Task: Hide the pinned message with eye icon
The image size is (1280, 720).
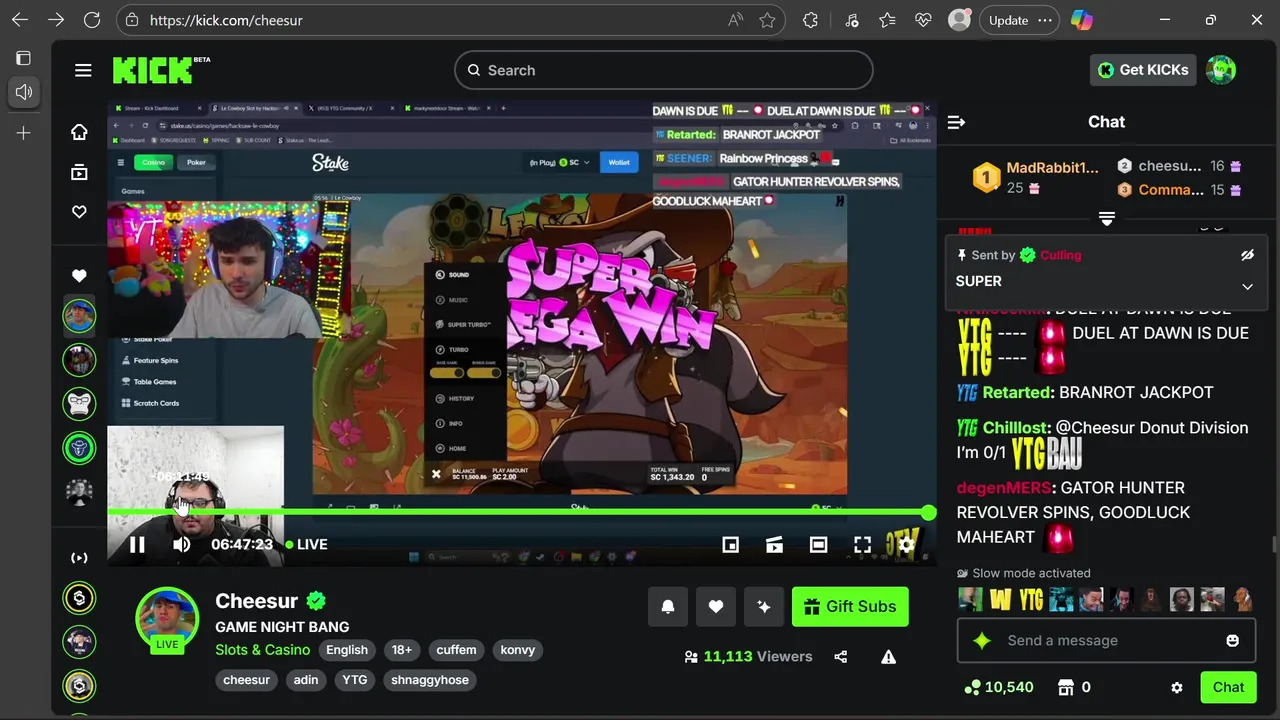Action: (1247, 255)
